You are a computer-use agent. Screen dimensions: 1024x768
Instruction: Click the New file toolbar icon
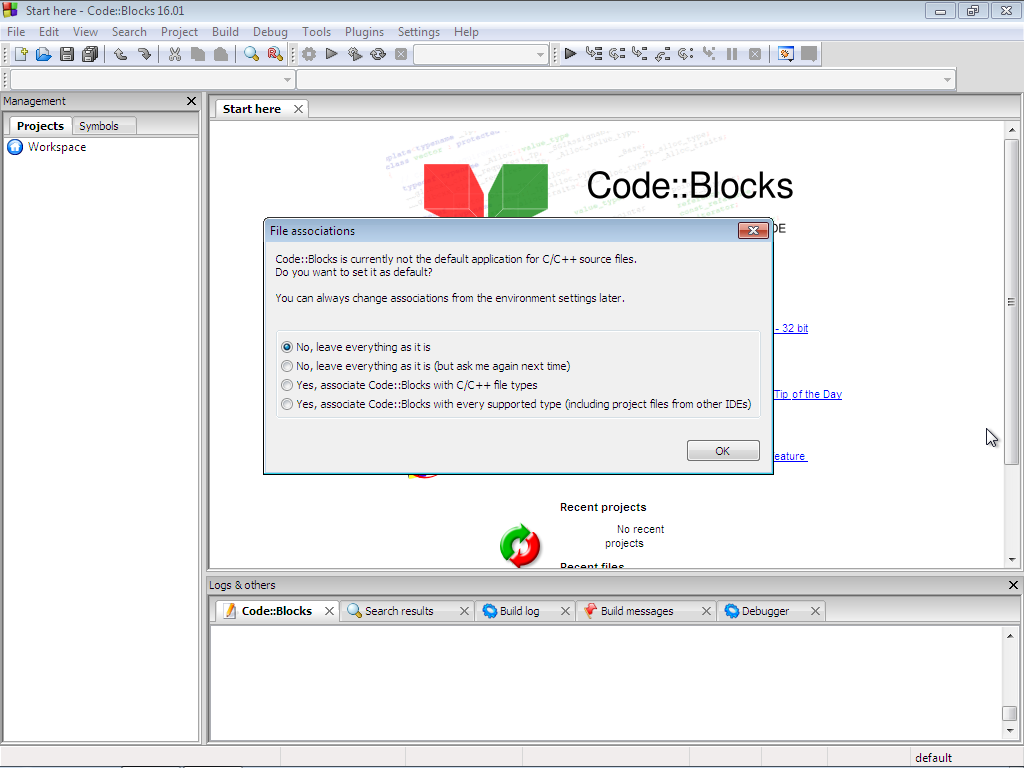(x=21, y=54)
